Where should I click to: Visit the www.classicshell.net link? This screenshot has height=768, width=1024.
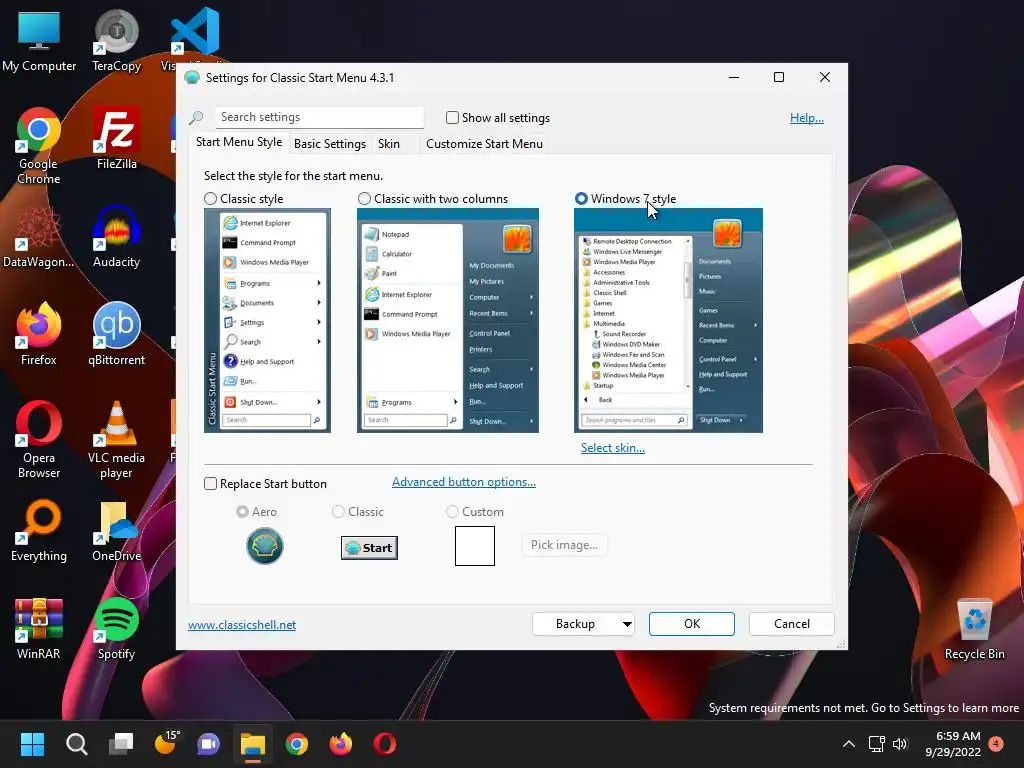point(242,624)
